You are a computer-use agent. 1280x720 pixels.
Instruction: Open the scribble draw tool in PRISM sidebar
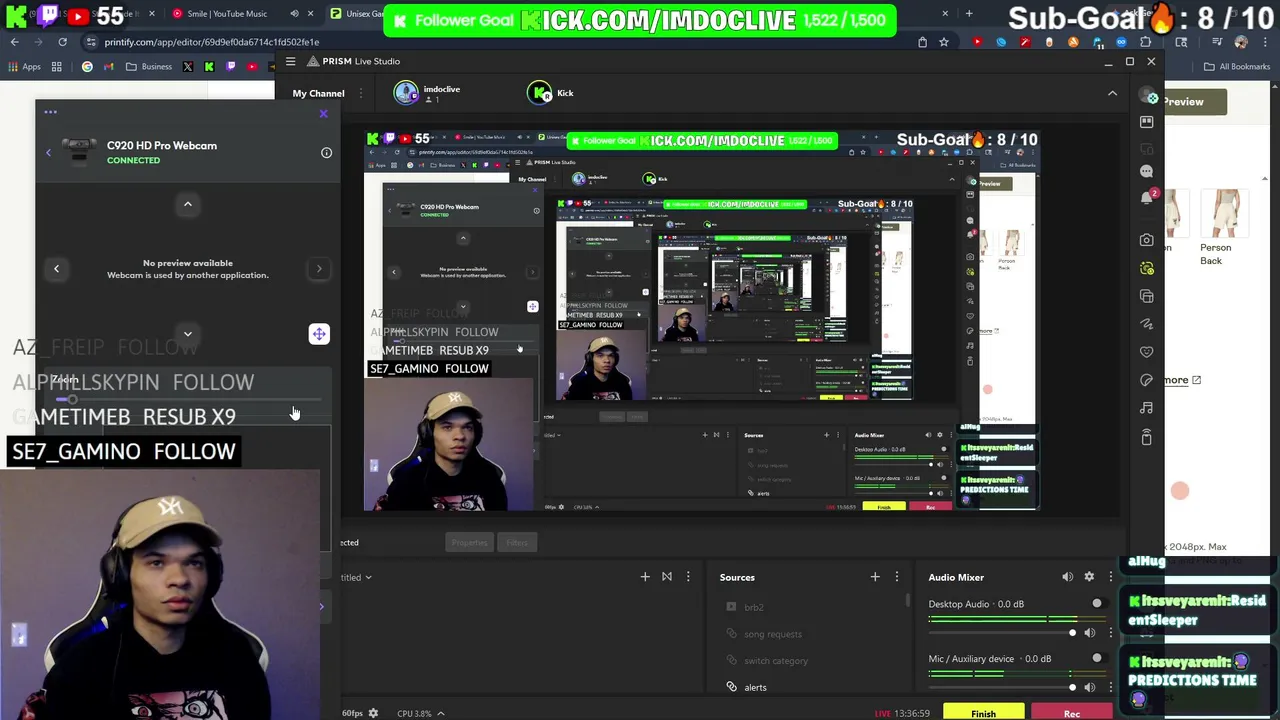[x=1147, y=324]
